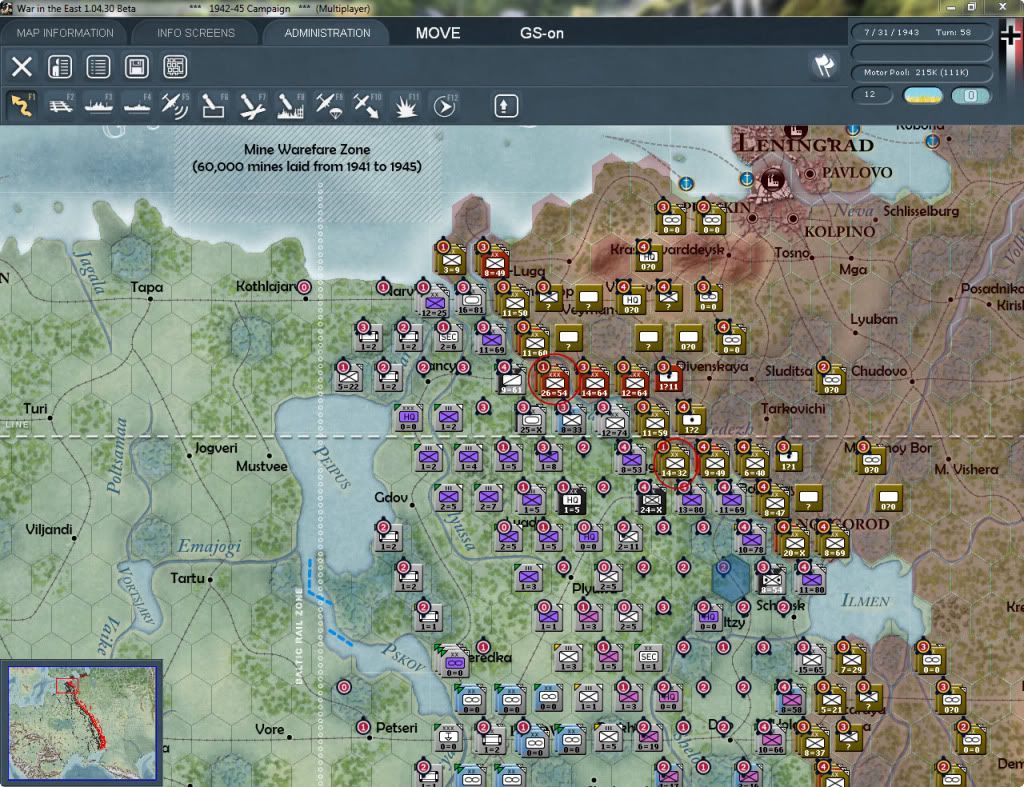1024x787 pixels.
Task: Click the PAVLOVO city label
Action: click(857, 172)
